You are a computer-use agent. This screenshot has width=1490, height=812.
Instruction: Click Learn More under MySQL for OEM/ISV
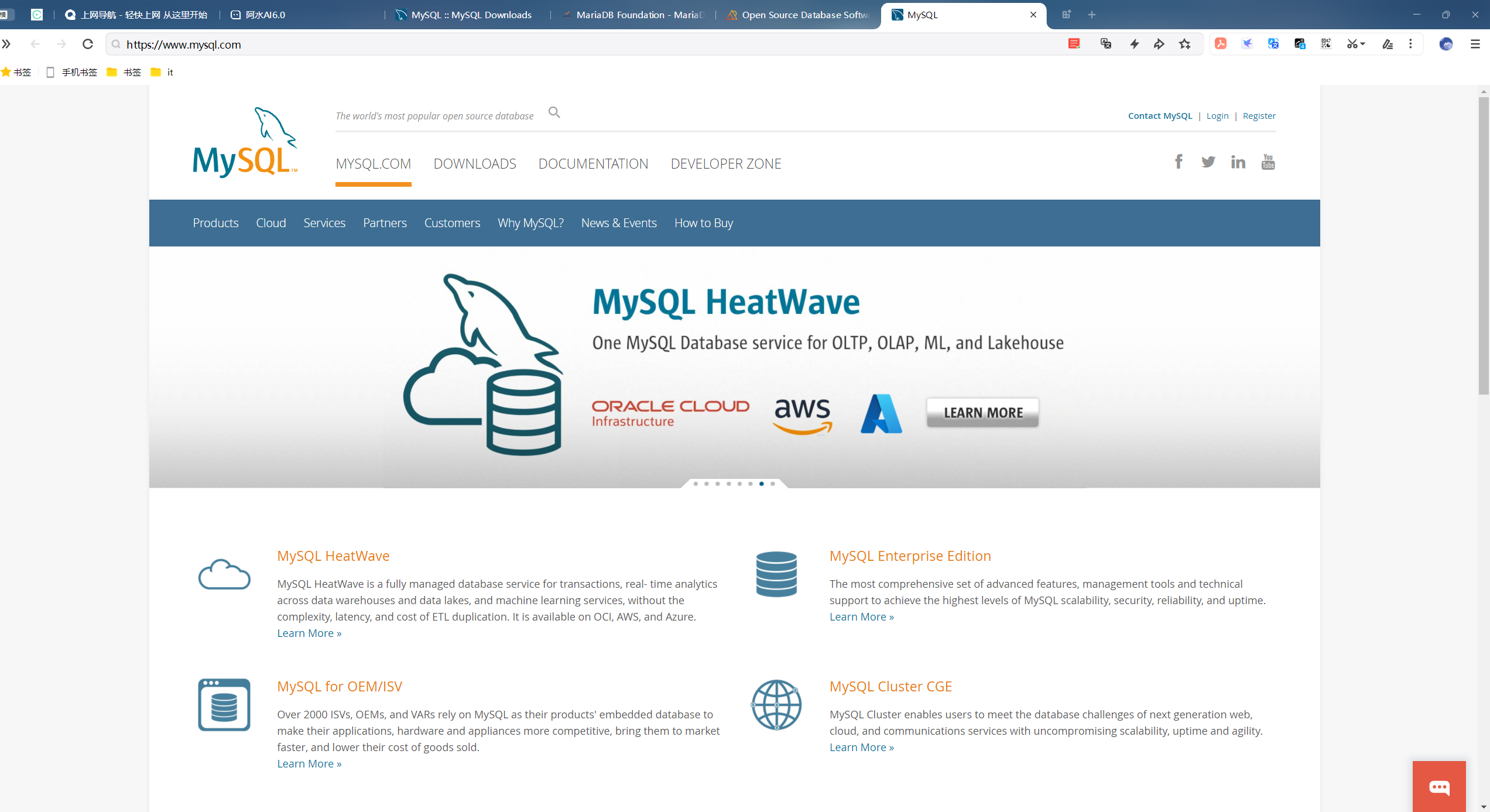(309, 763)
